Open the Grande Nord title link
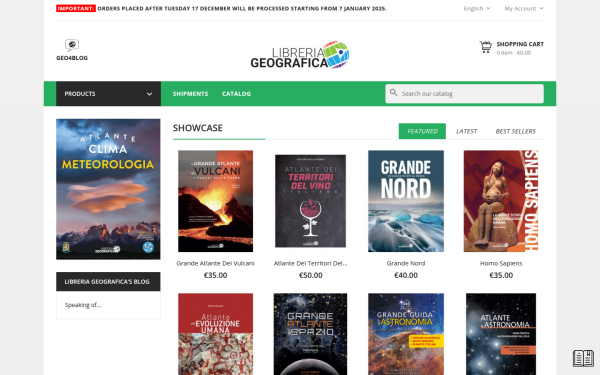600x375 pixels. [x=406, y=263]
